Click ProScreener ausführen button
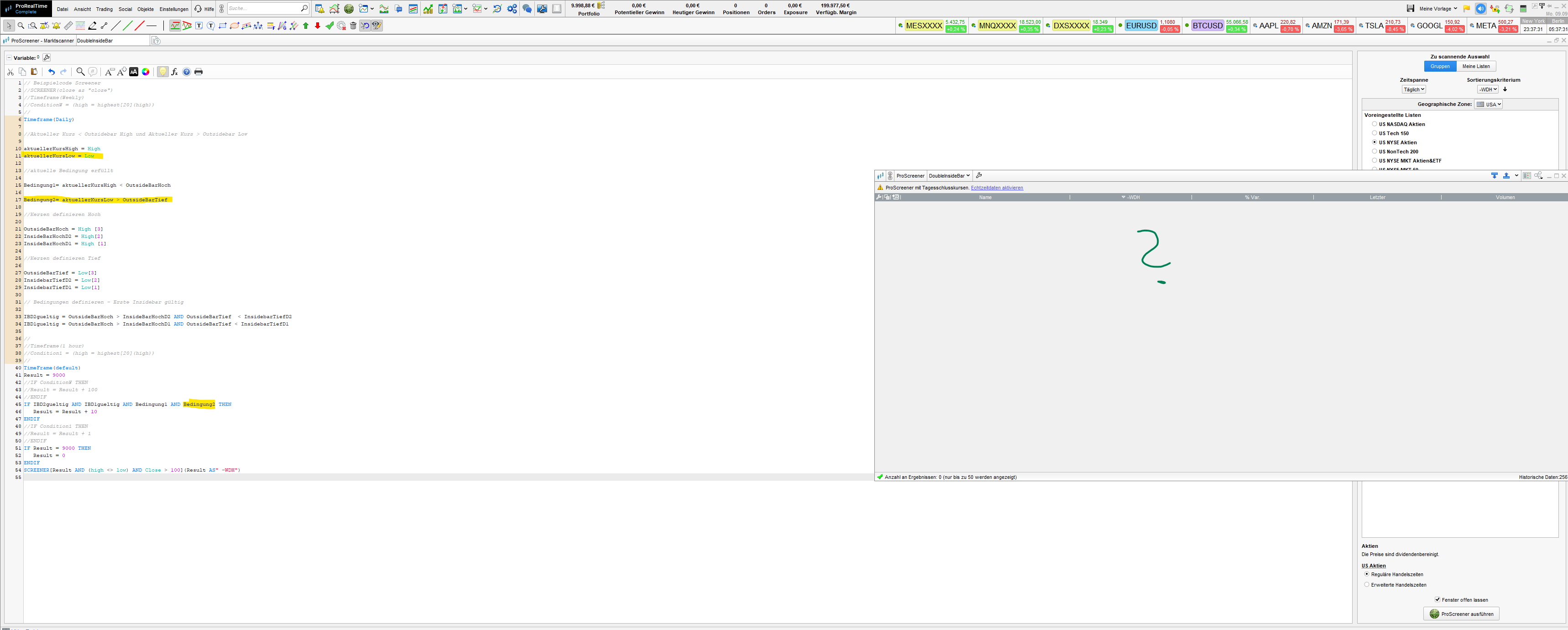1568x630 pixels. [x=1461, y=614]
